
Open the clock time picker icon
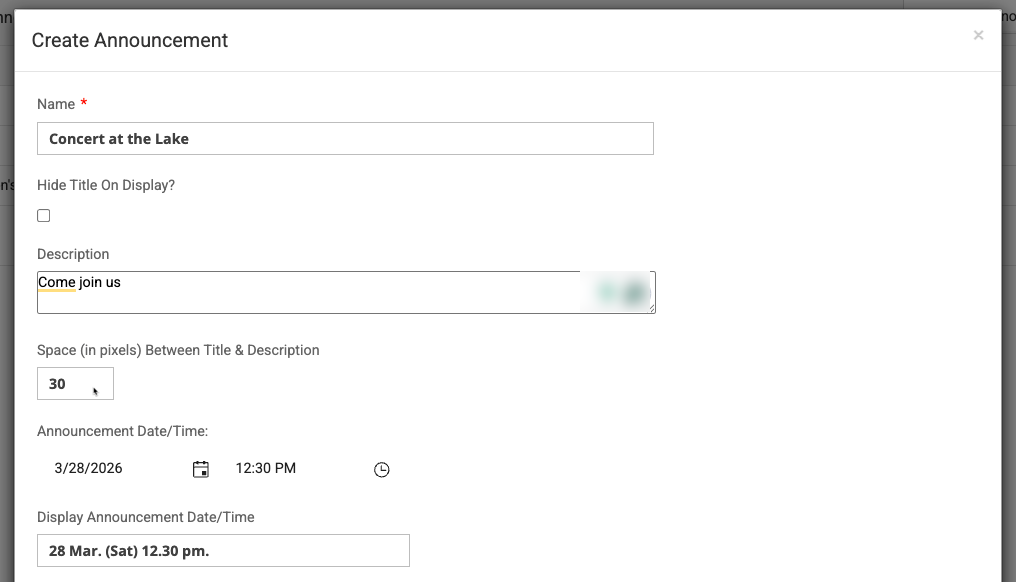click(x=381, y=469)
